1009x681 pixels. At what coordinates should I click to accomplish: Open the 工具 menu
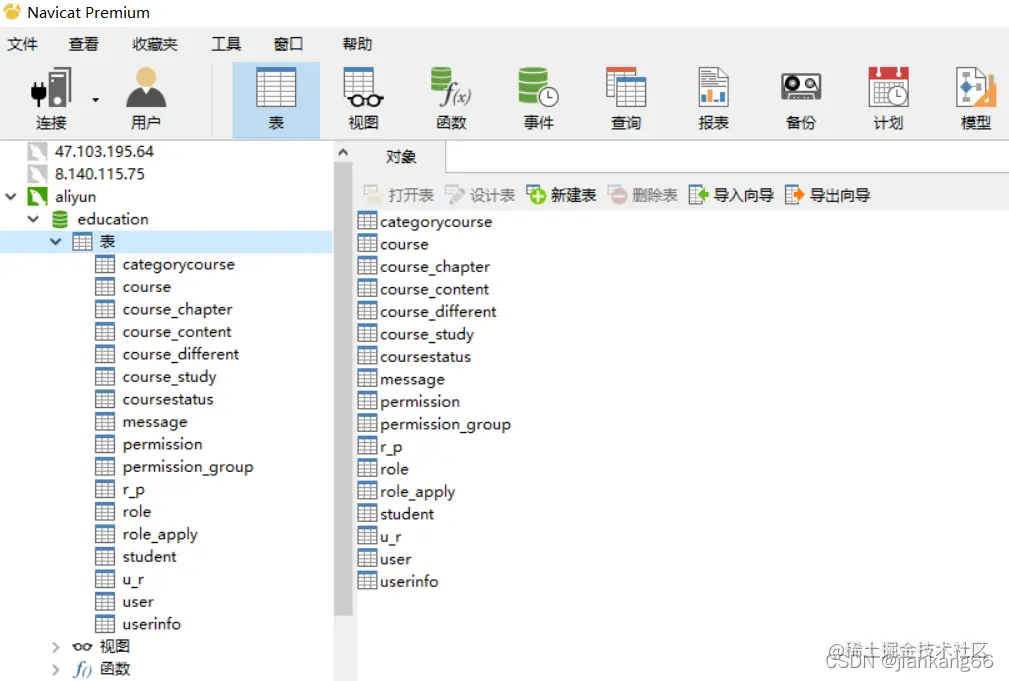tap(226, 44)
